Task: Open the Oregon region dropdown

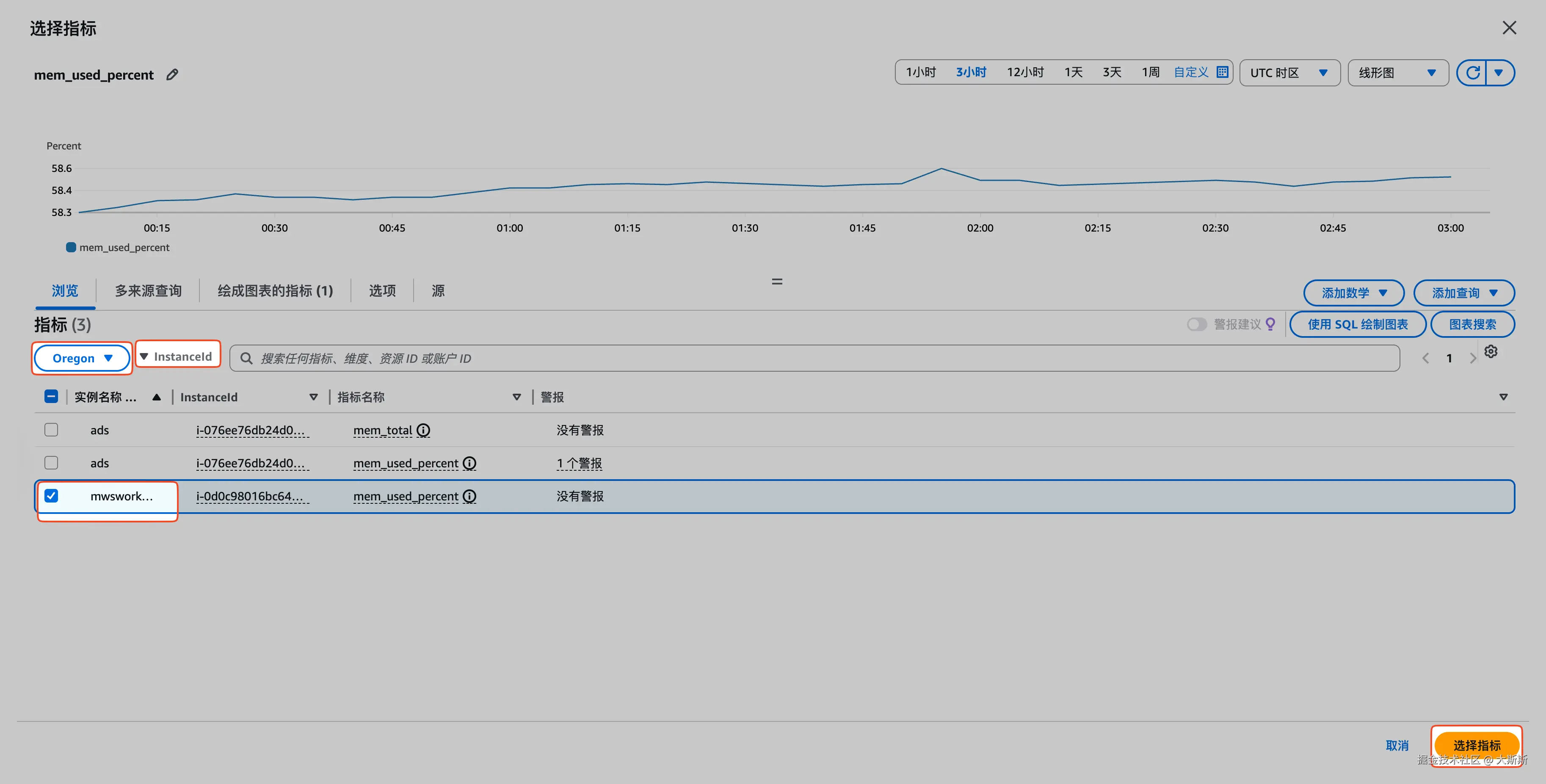Action: (82, 359)
